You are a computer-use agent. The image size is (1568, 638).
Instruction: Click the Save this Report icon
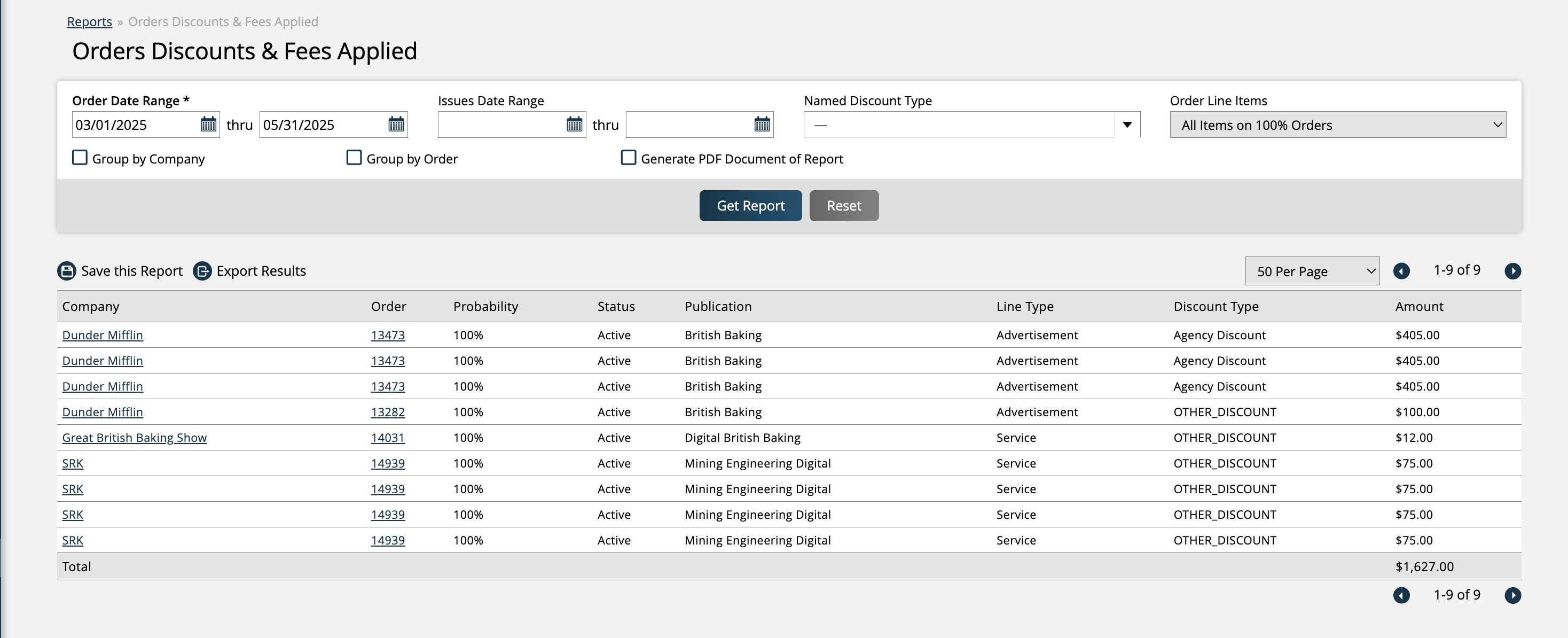pyautogui.click(x=67, y=271)
